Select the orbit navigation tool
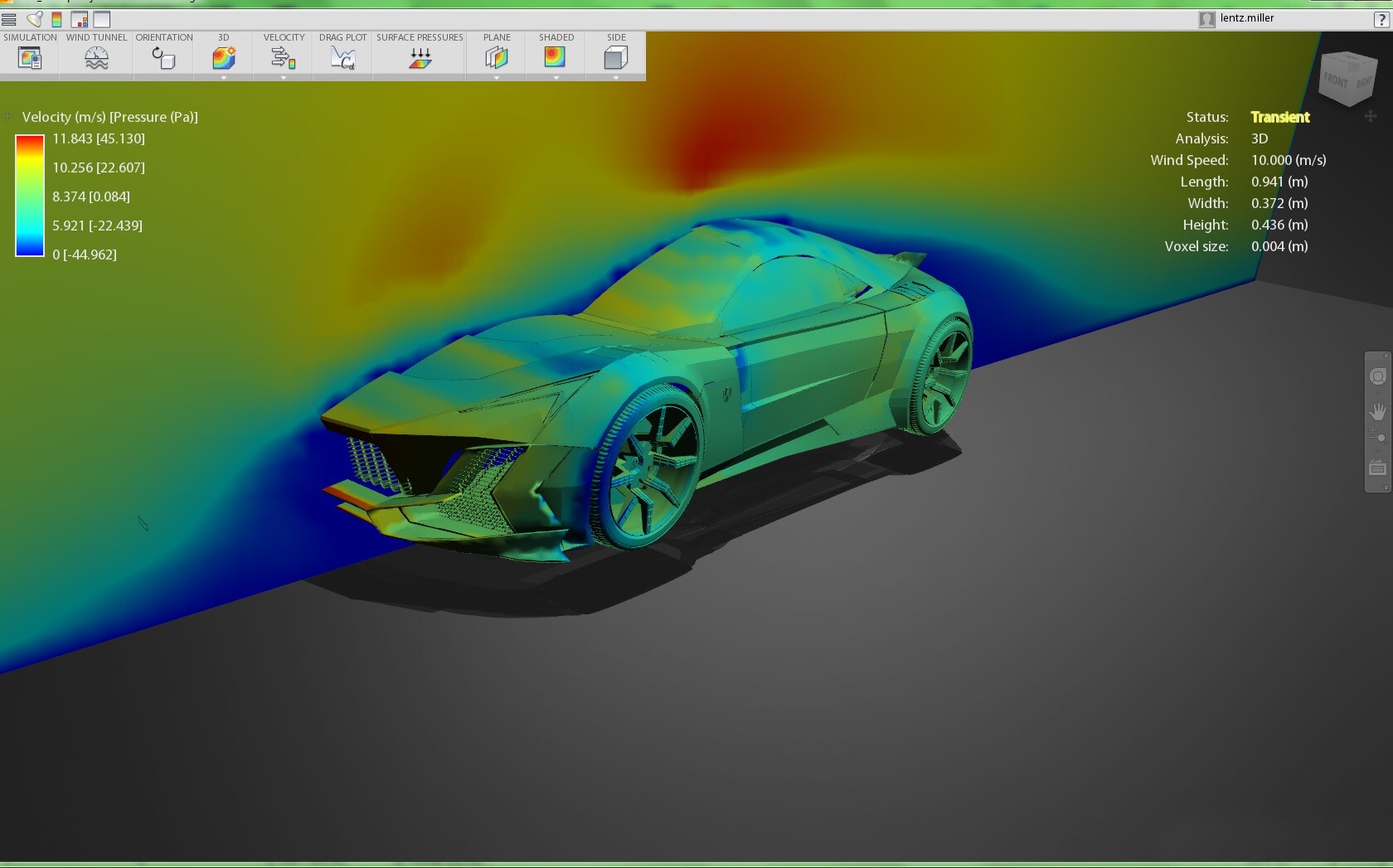This screenshot has height=868, width=1393. pos(1378,377)
